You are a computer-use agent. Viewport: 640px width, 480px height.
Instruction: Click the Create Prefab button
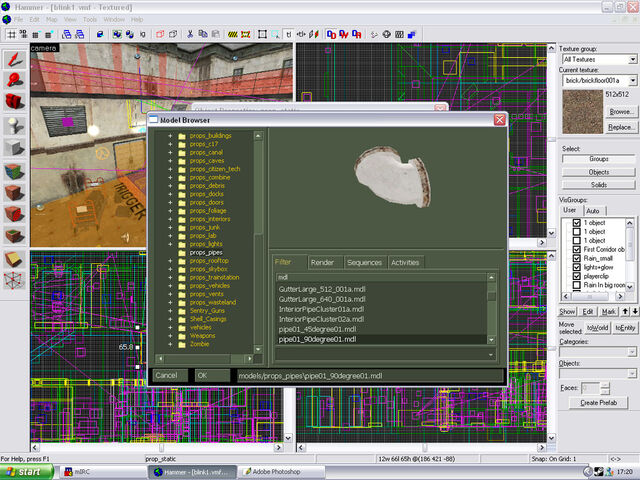pos(598,403)
